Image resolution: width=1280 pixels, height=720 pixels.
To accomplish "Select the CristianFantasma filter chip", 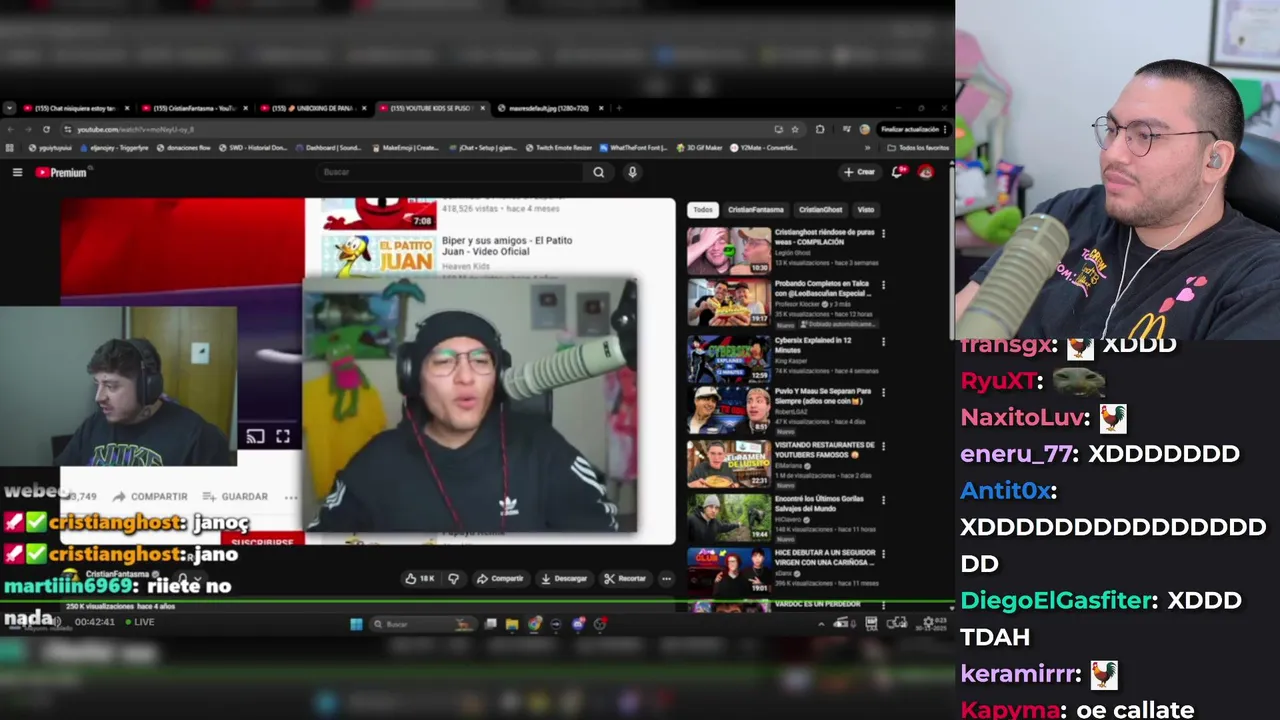I will 755,210.
